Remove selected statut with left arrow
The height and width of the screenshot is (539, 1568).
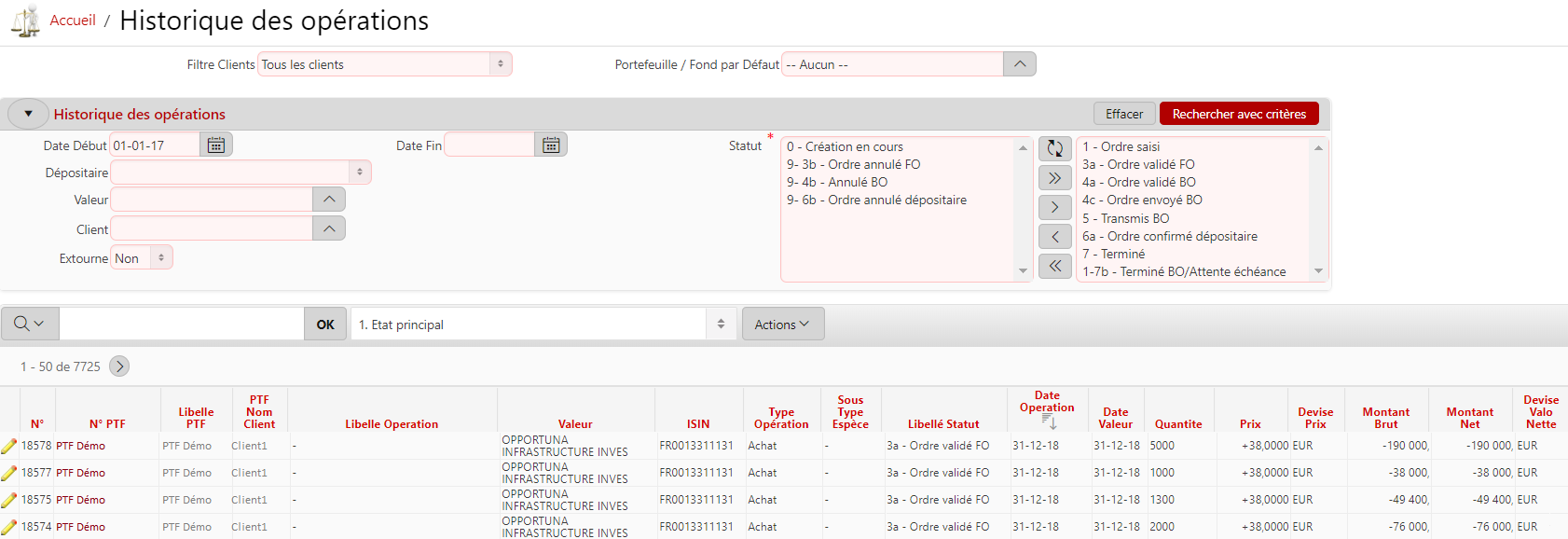(x=1054, y=237)
